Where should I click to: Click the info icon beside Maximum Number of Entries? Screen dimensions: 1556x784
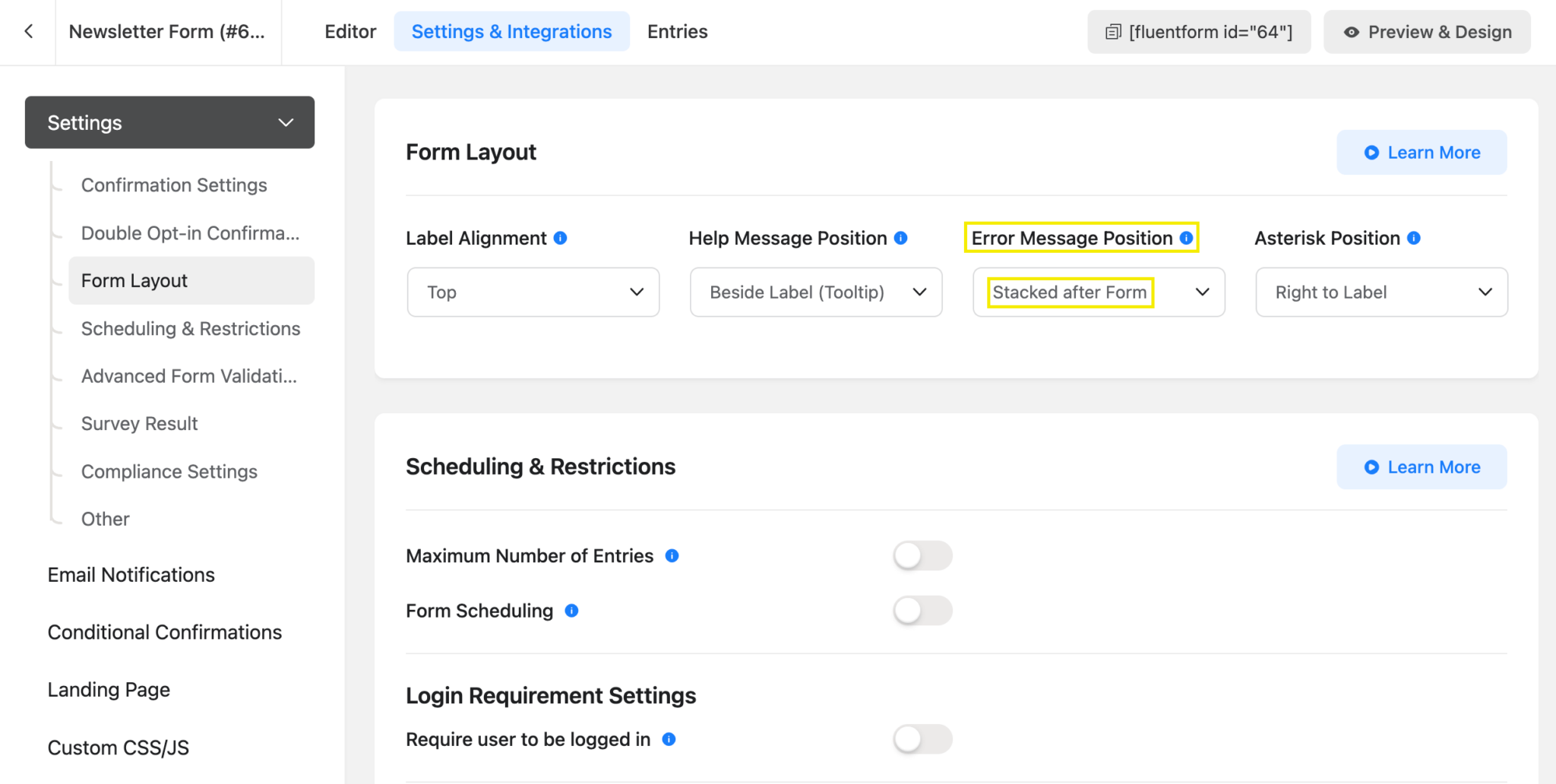[x=672, y=555]
